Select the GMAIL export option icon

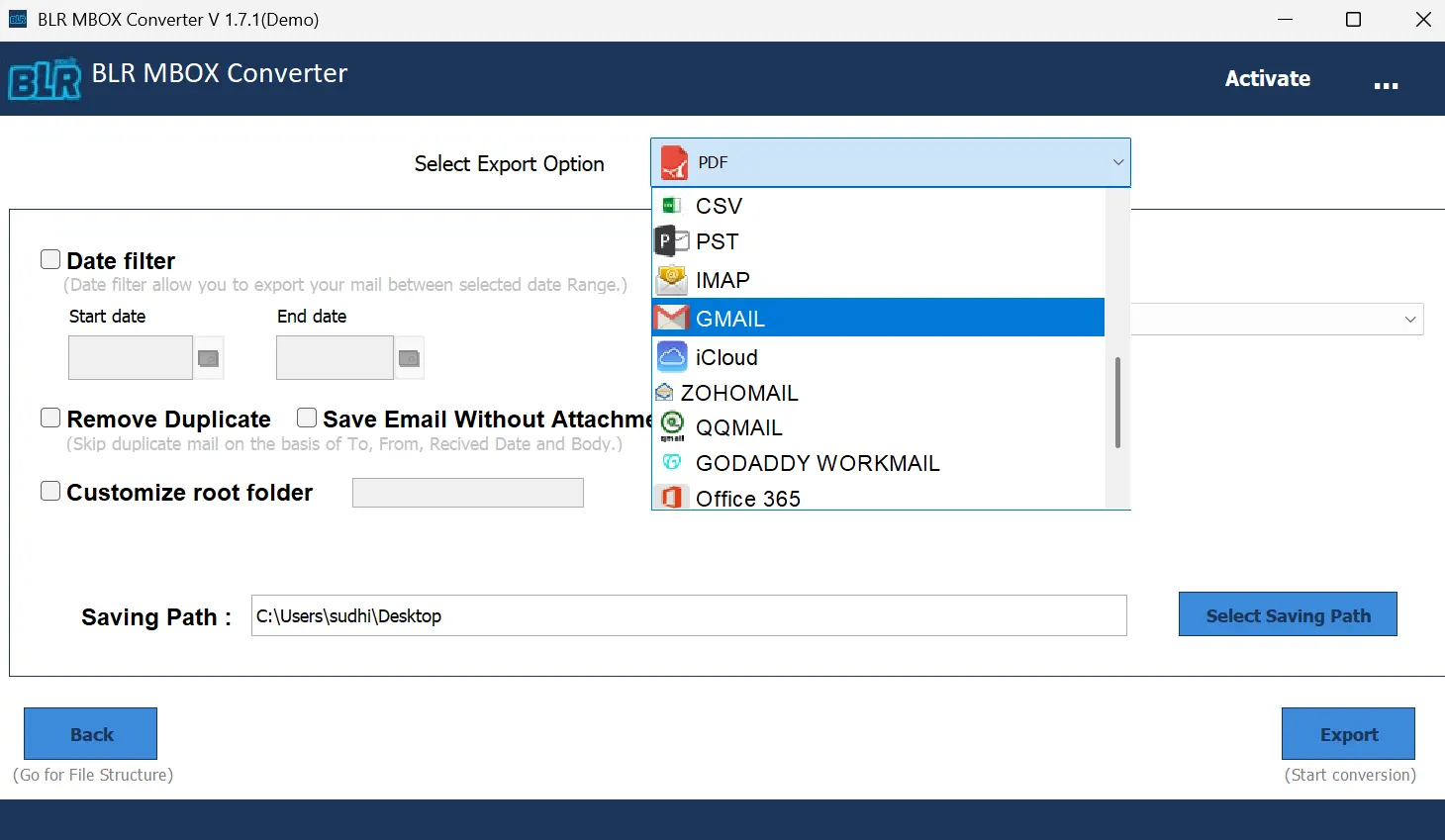click(x=672, y=318)
